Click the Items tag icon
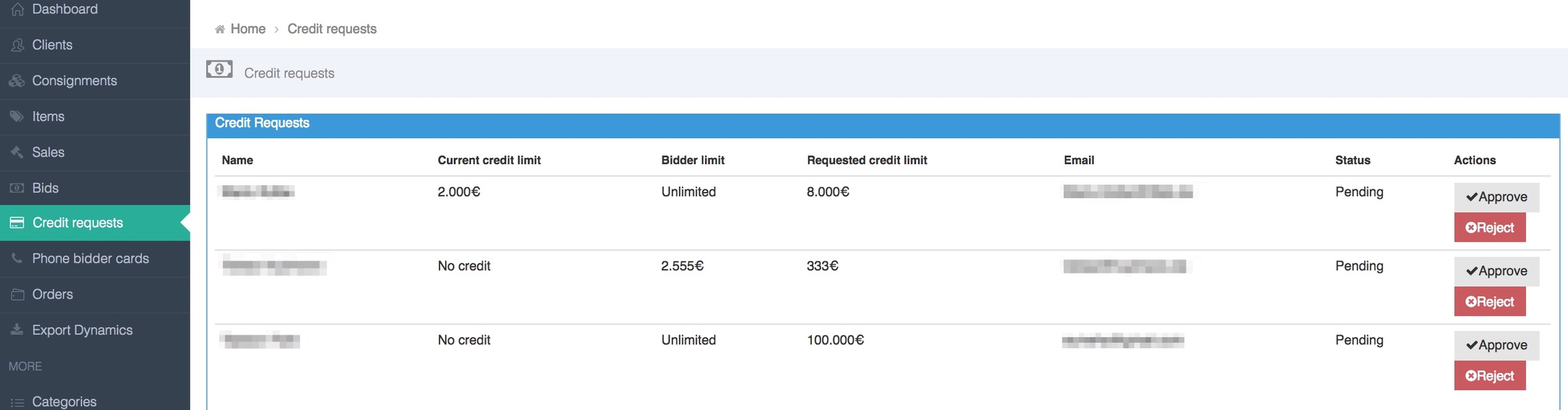Image resolution: width=1568 pixels, height=410 pixels. click(17, 116)
